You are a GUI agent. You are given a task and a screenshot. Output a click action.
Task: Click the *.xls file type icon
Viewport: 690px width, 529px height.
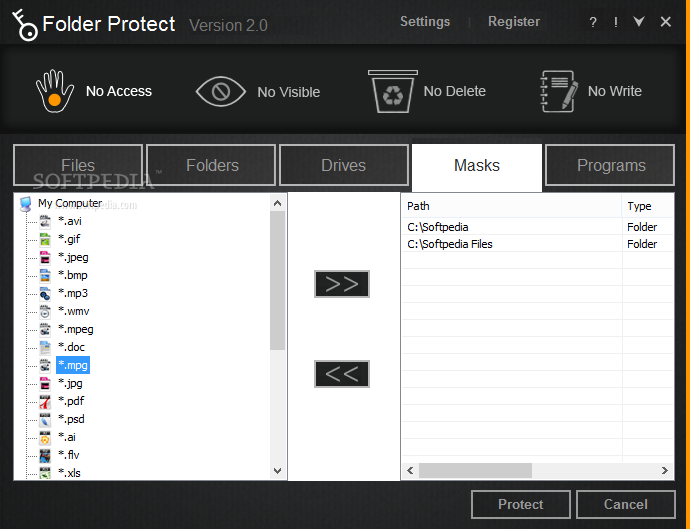45,473
